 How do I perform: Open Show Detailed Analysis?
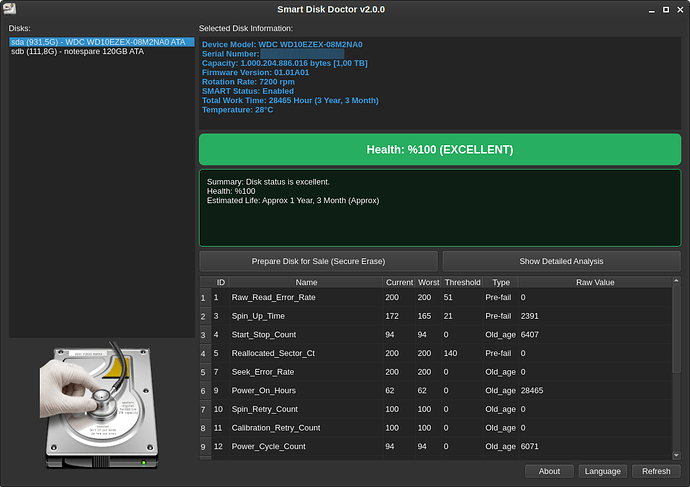[x=561, y=261]
